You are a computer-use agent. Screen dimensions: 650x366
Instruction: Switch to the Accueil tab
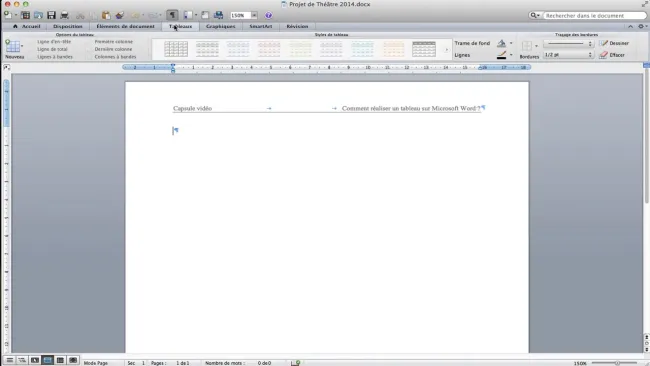point(27,26)
